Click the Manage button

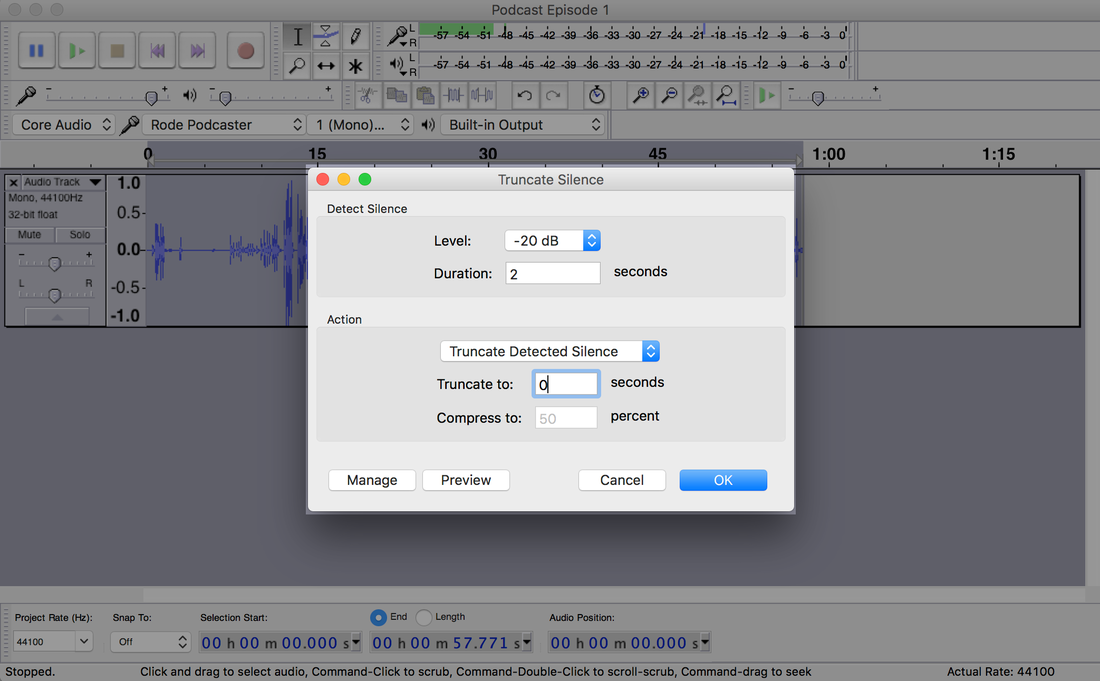[372, 480]
